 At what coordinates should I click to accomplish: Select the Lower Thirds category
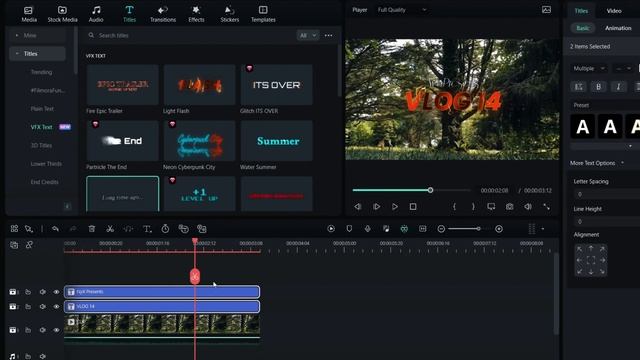coord(46,164)
